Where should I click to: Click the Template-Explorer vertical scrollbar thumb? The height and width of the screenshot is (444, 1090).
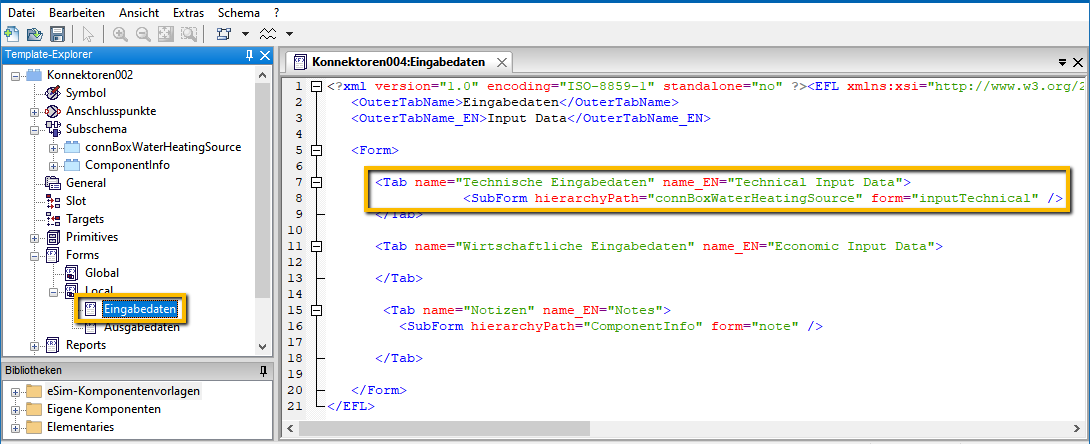point(262,190)
